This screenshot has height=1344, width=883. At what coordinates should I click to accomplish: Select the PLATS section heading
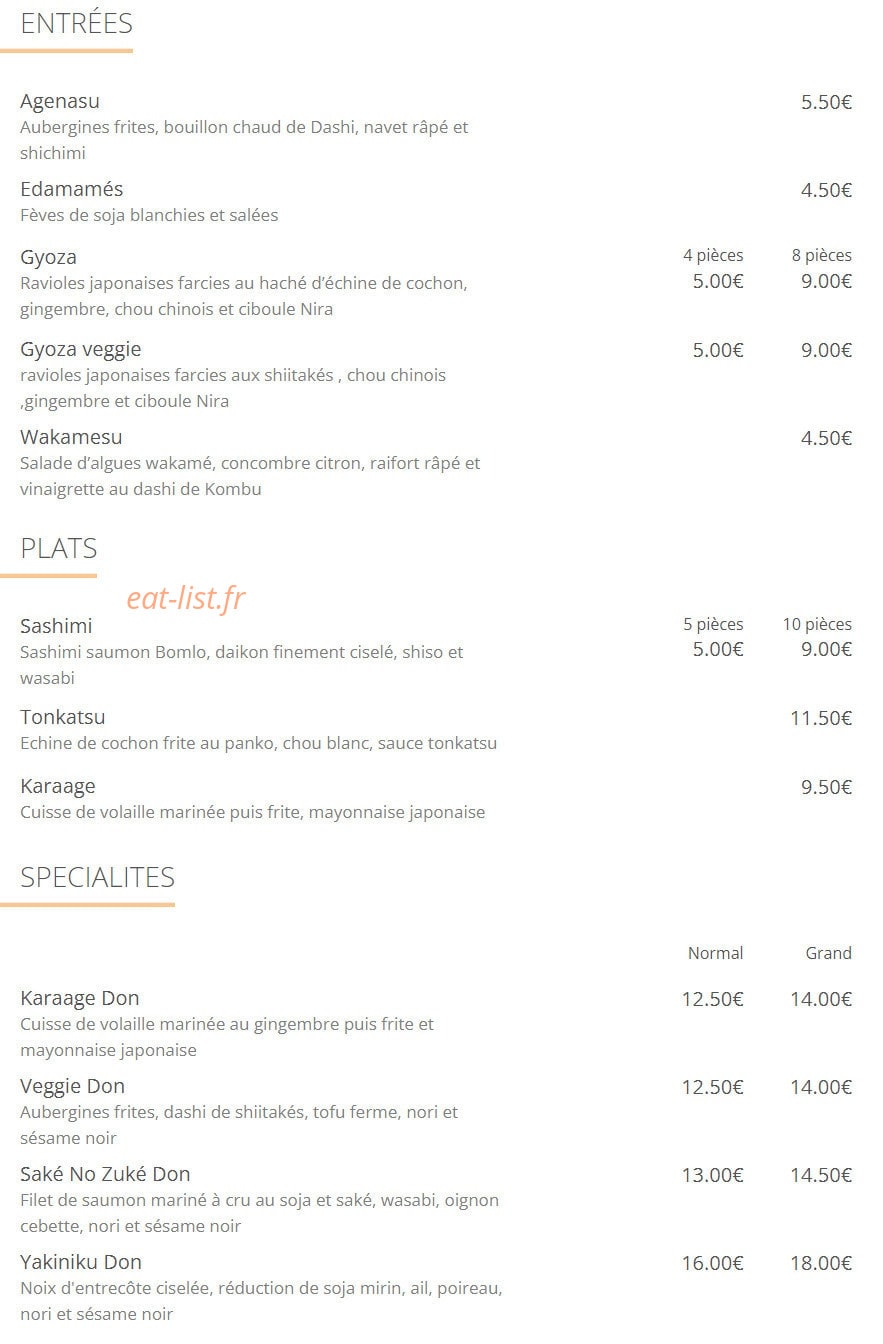(x=59, y=549)
